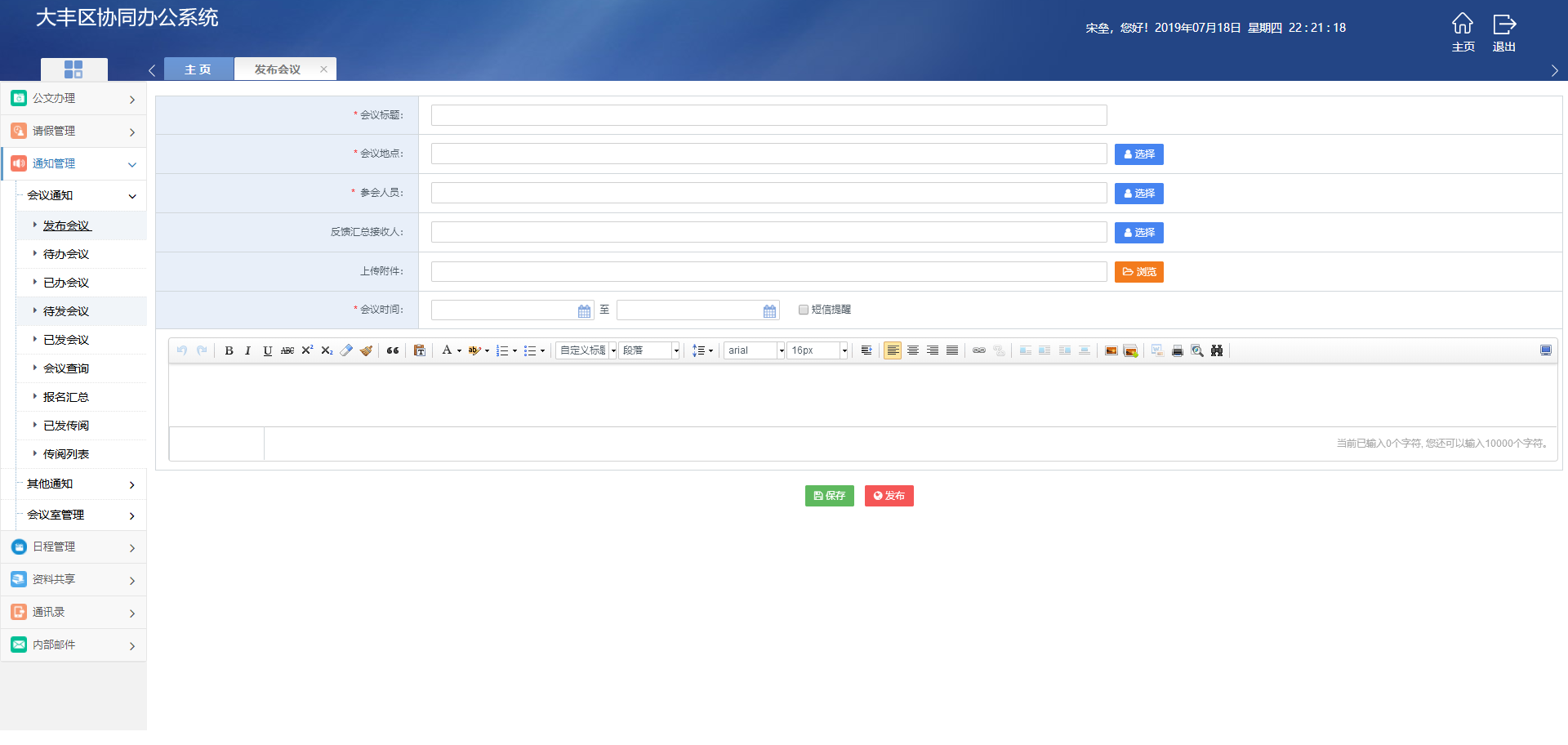1568x745 pixels.
Task: Open 会议查询 in the sidebar
Action: 66,369
